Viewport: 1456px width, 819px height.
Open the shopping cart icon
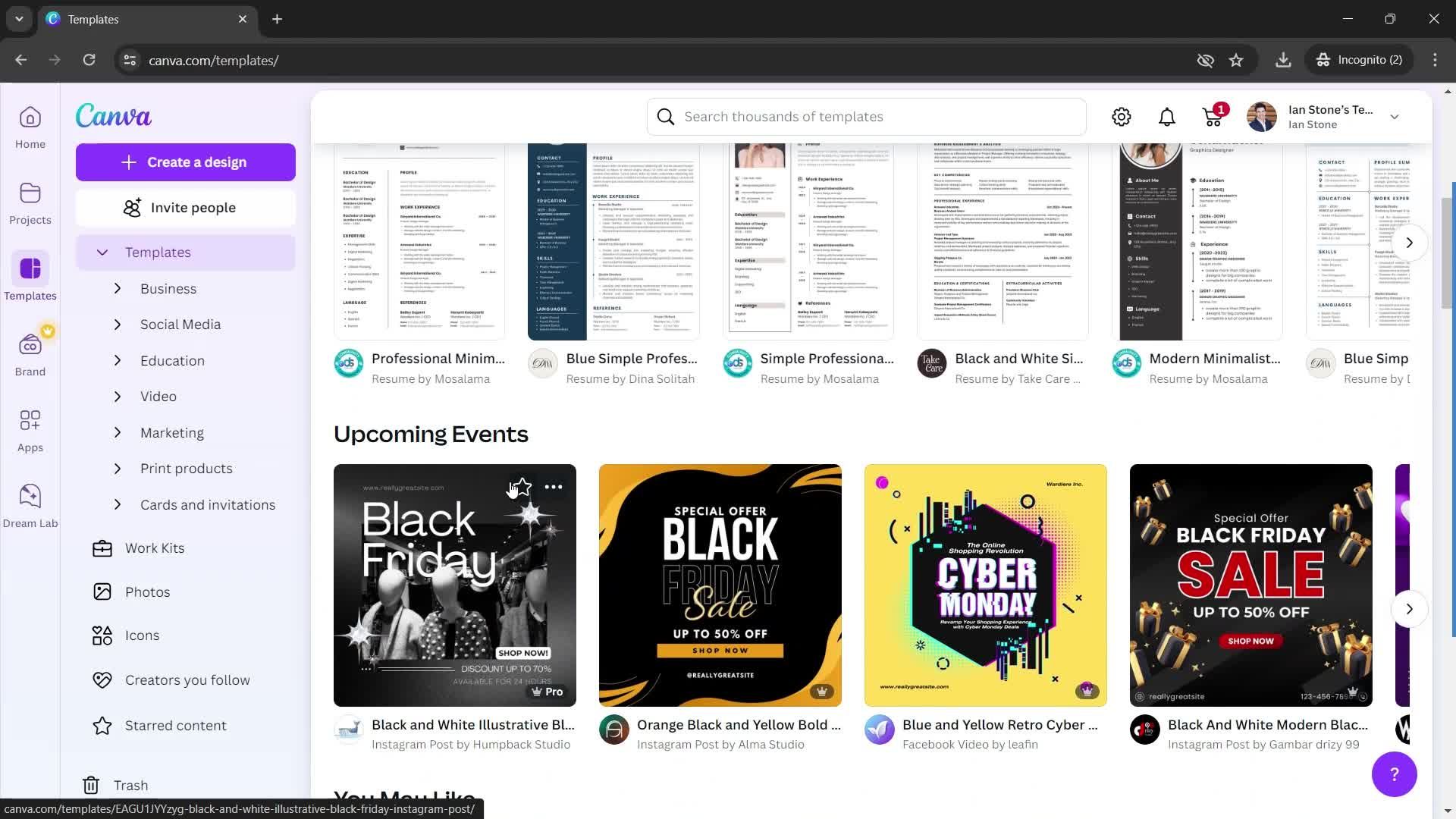tap(1213, 117)
